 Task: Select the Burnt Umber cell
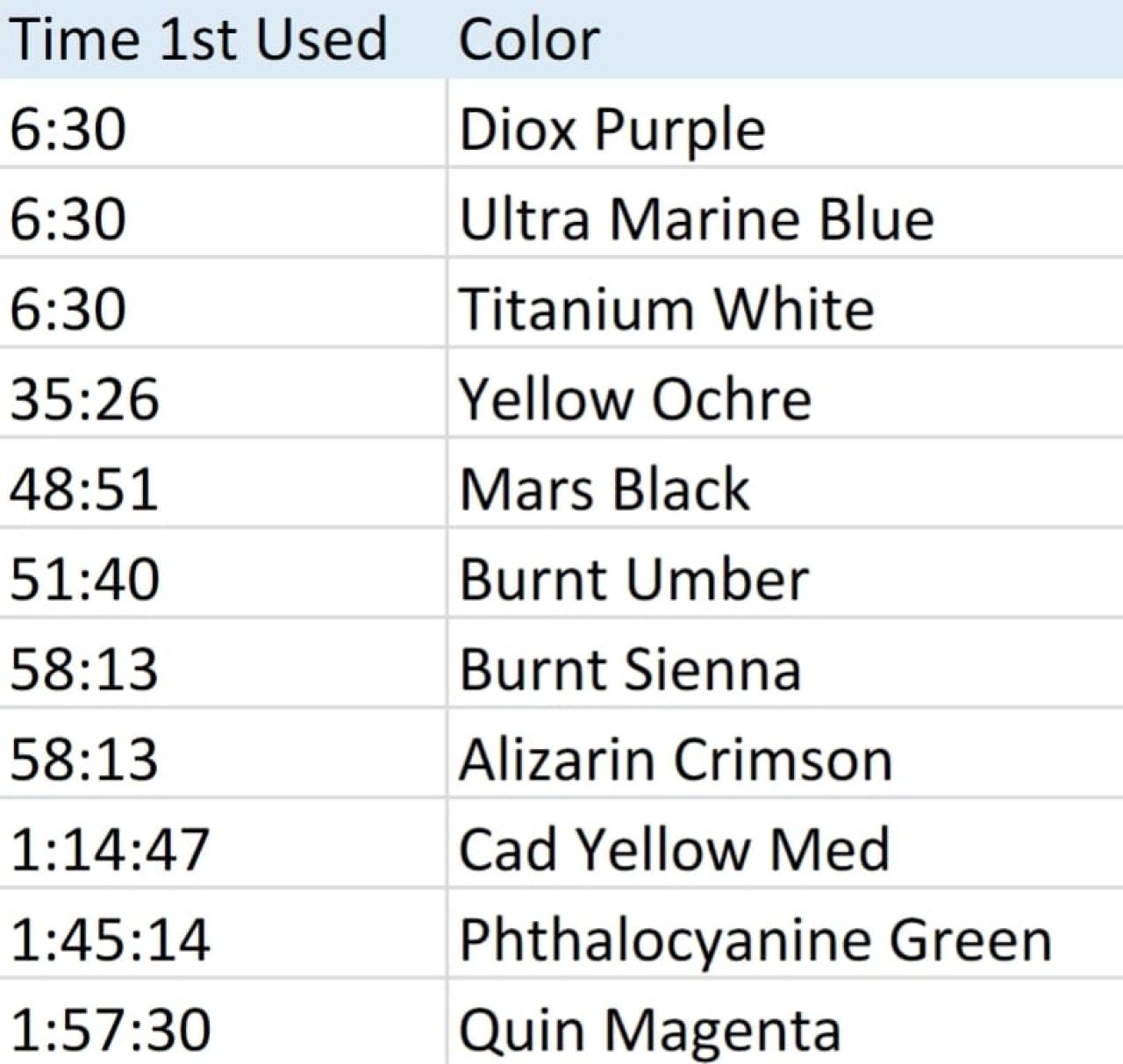coord(633,580)
